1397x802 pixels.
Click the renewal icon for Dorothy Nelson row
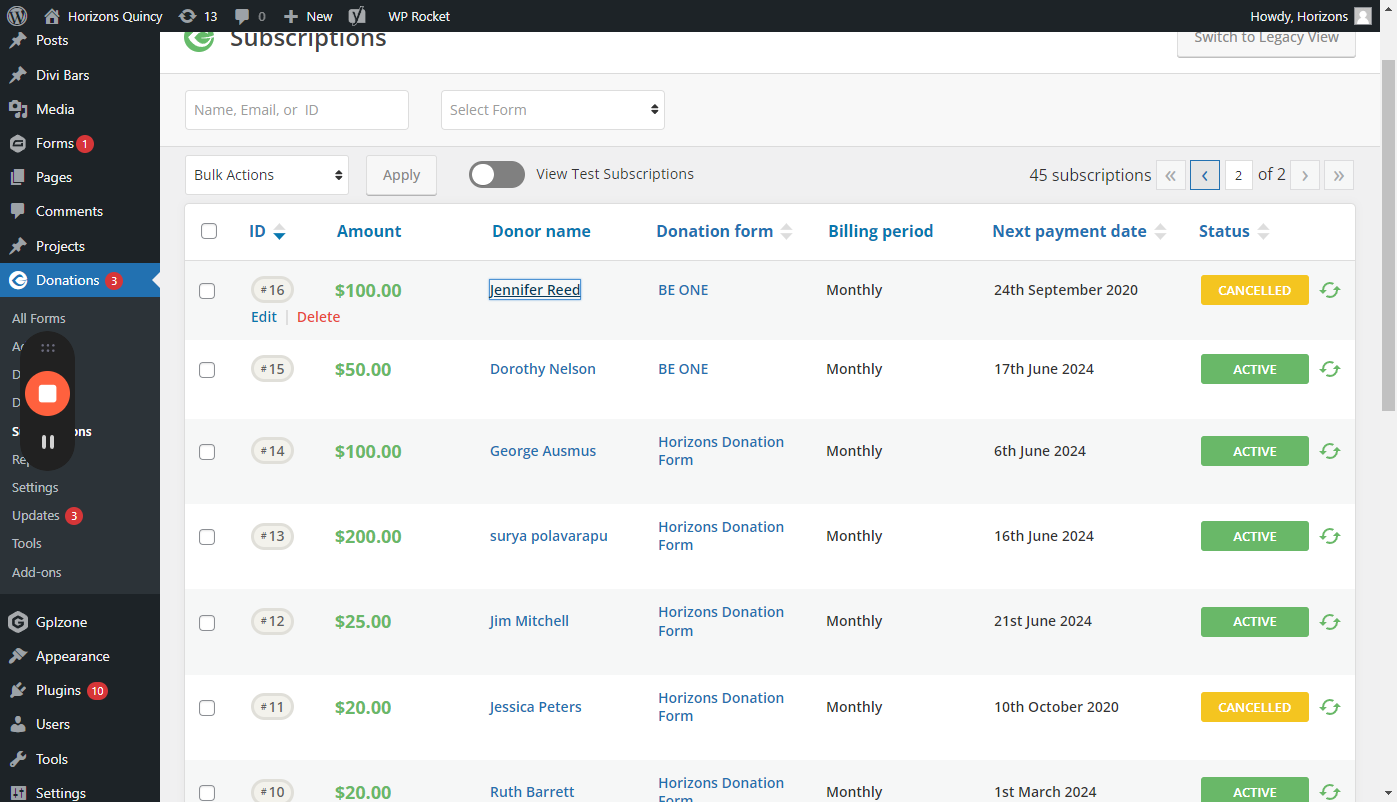1330,369
